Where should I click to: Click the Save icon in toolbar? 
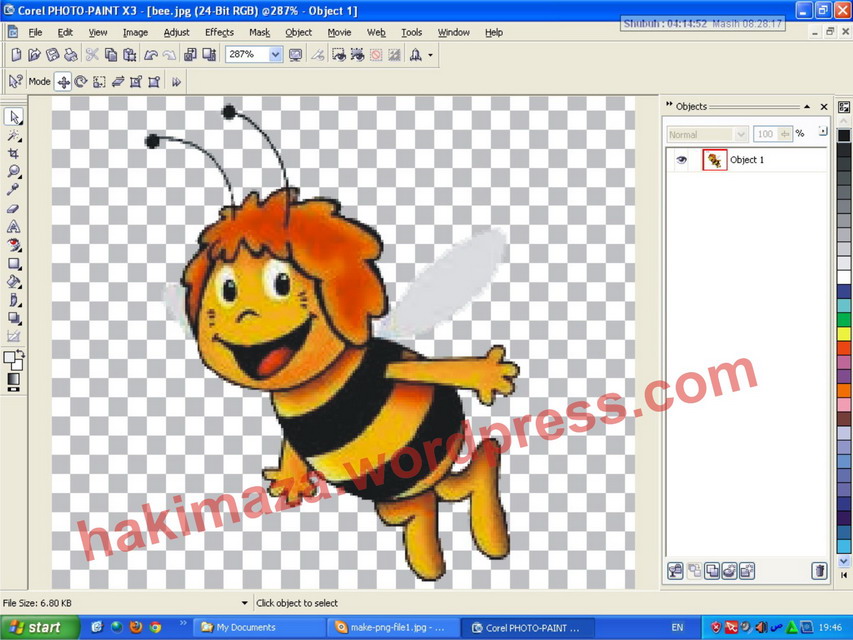[x=52, y=54]
